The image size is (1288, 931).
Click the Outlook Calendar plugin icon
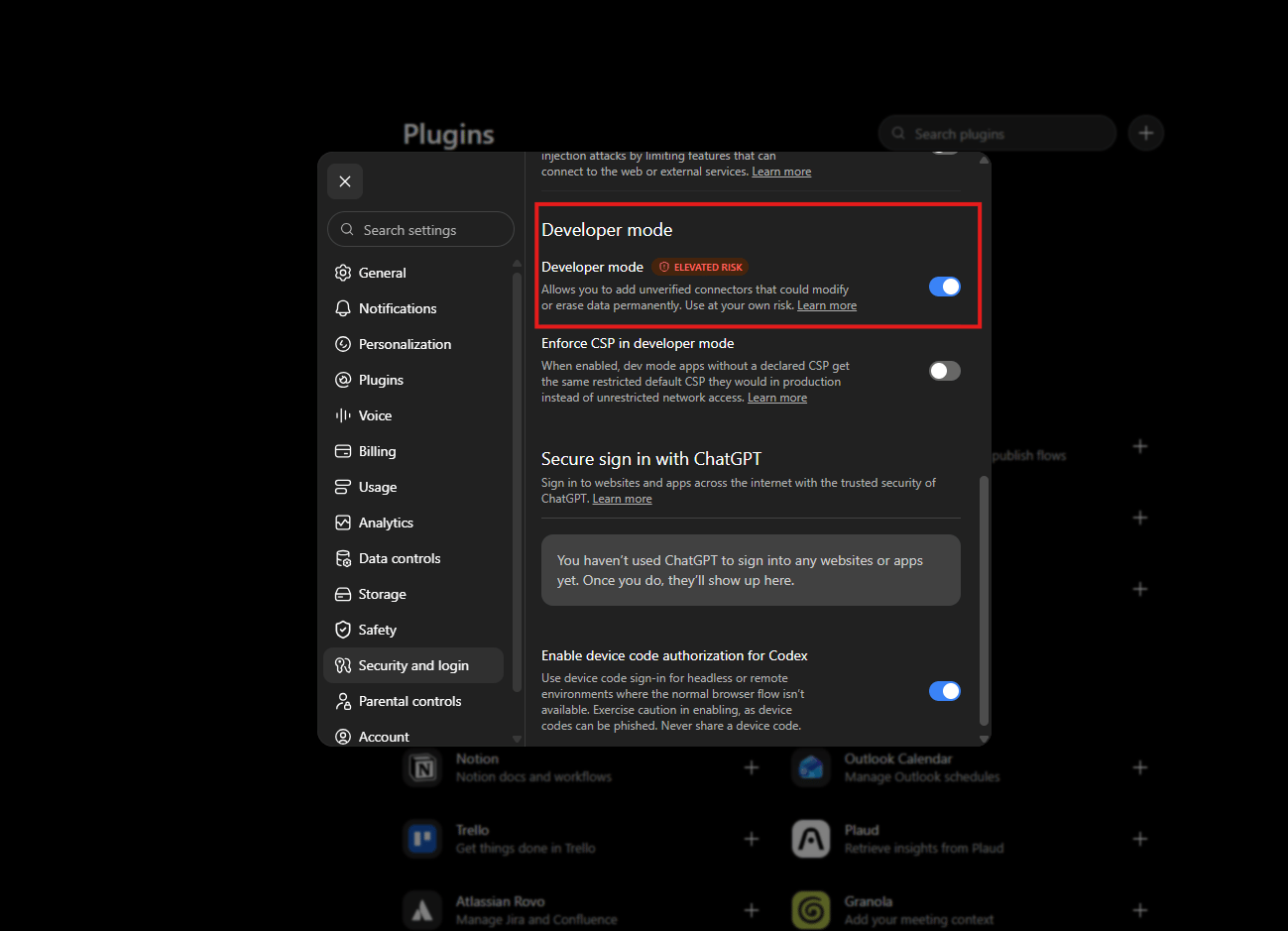pyautogui.click(x=811, y=767)
